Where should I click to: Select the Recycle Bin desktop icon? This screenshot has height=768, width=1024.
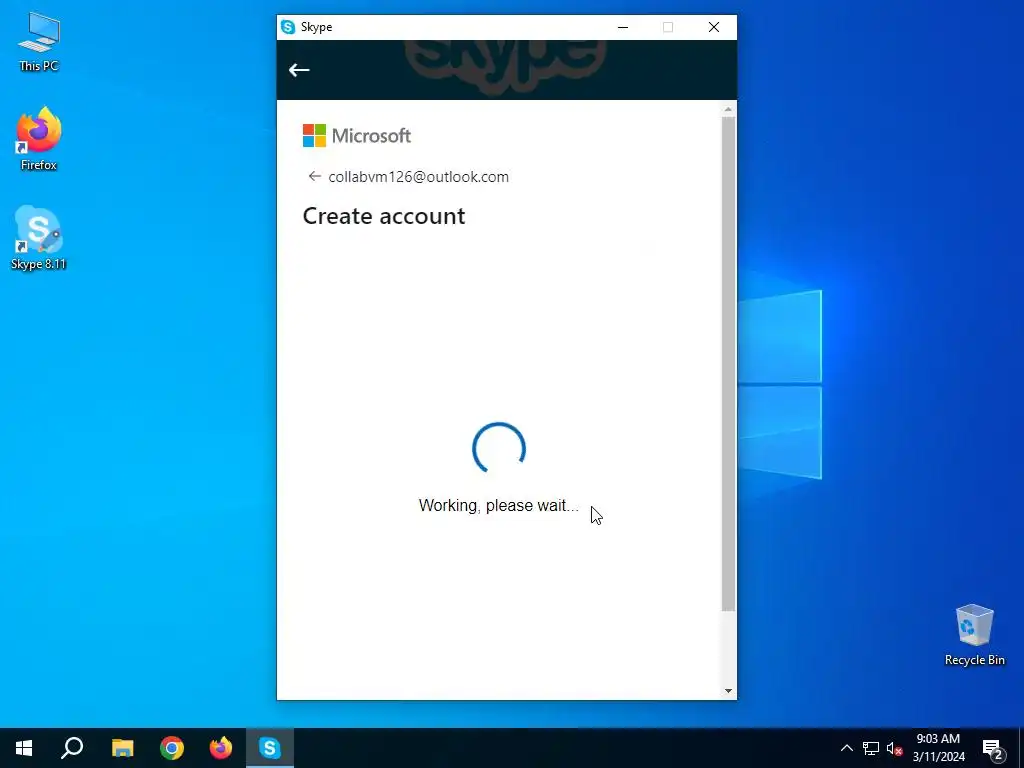[x=974, y=635]
